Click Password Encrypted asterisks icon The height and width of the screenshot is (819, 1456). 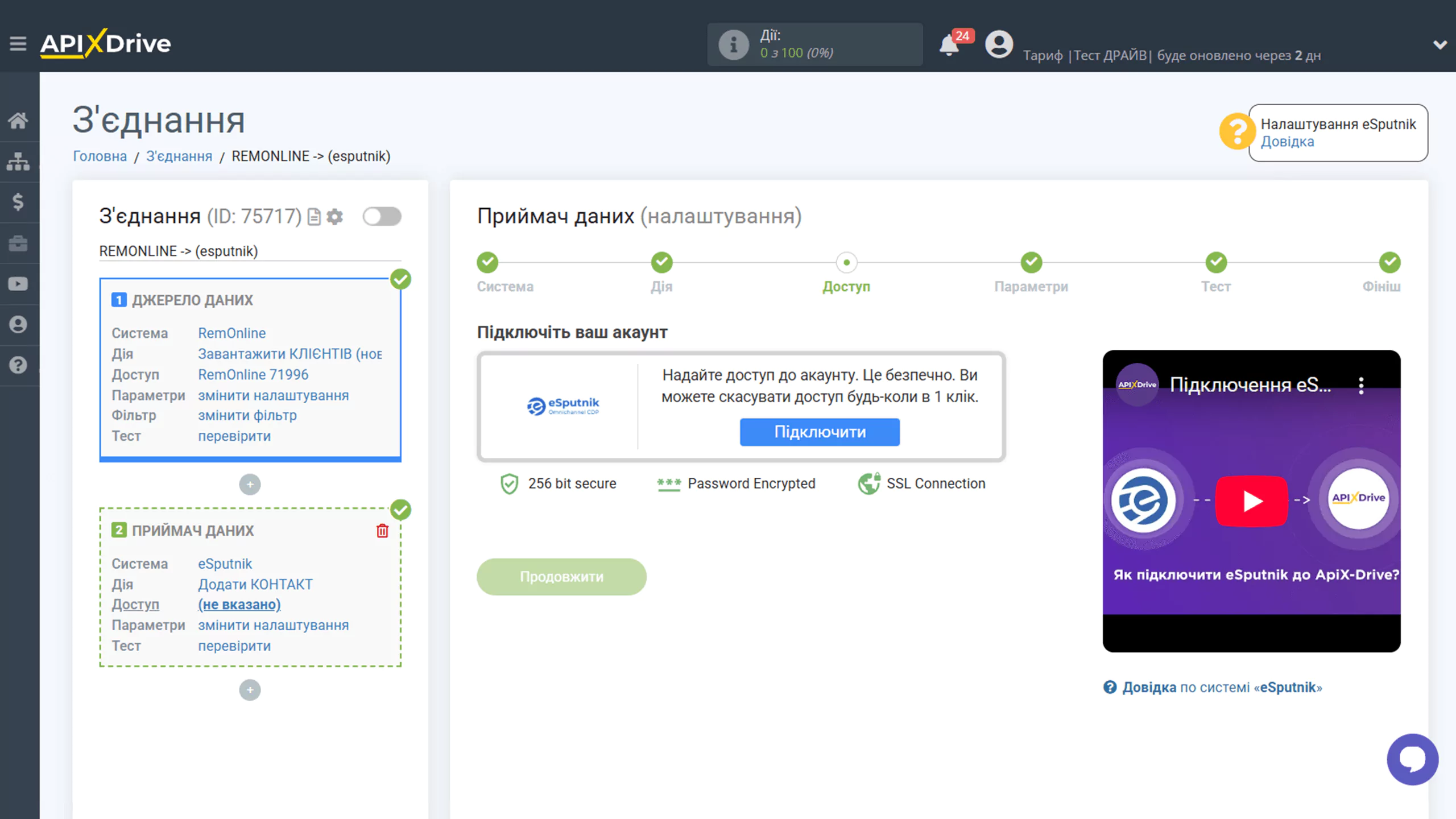tap(669, 484)
